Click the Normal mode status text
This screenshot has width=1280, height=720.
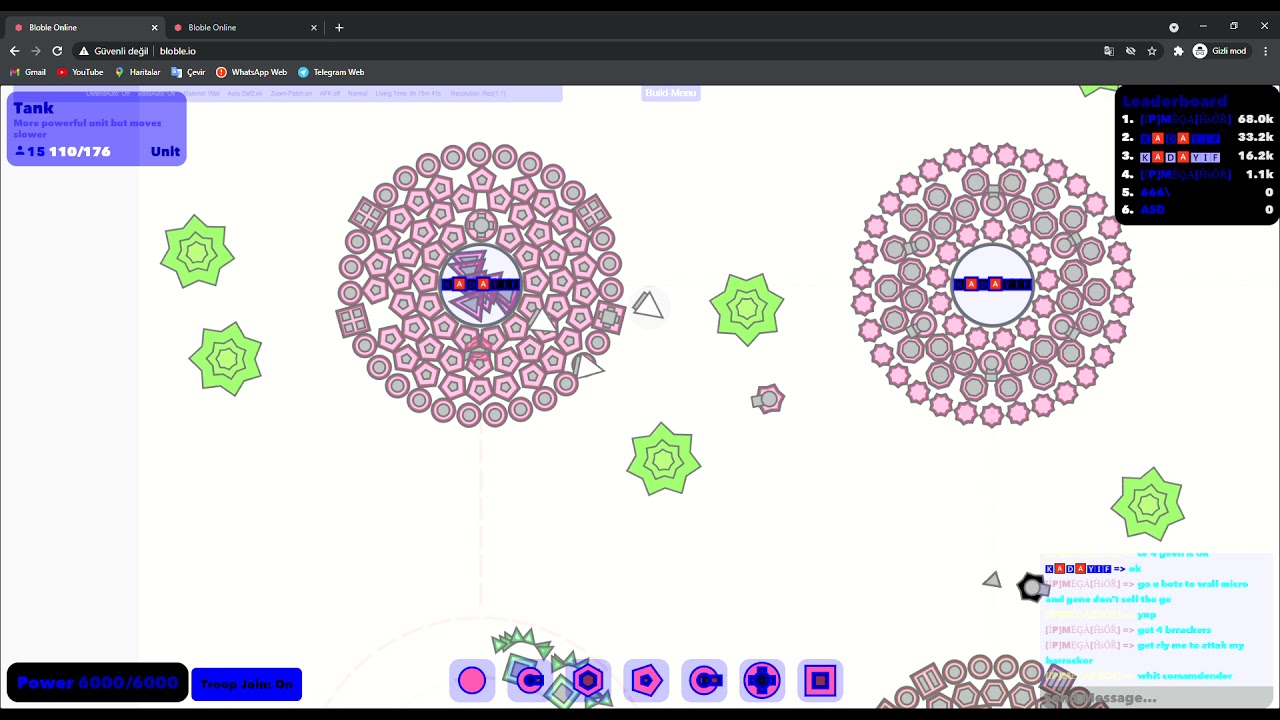click(x=357, y=93)
